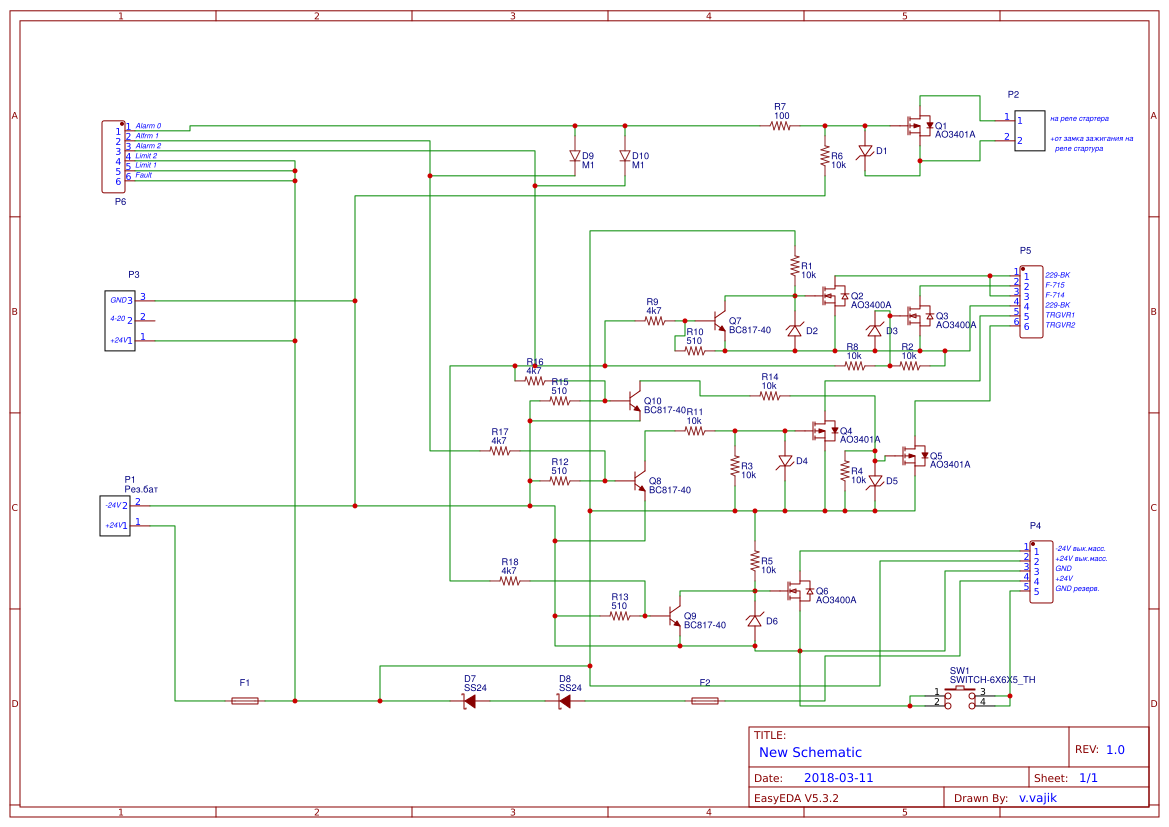1169x827 pixels.
Task: Select the D8 SS24 diode symbol
Action: pos(564,701)
